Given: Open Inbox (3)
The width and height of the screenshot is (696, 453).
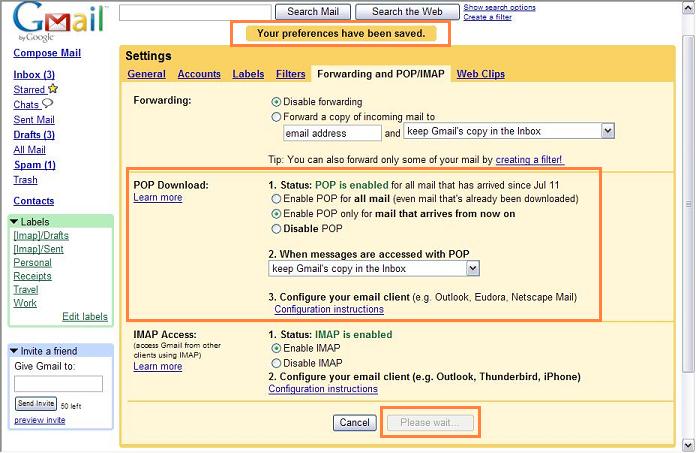Looking at the screenshot, I should tap(34, 75).
